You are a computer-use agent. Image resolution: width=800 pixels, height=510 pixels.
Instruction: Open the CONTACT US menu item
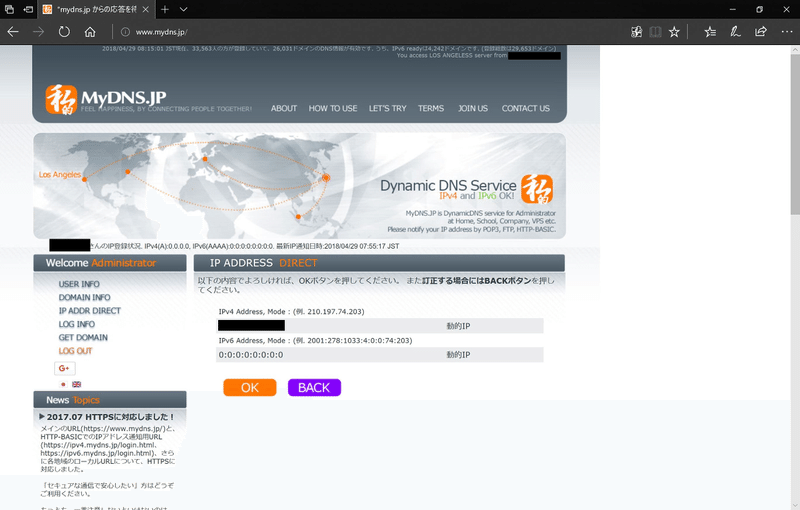526,108
